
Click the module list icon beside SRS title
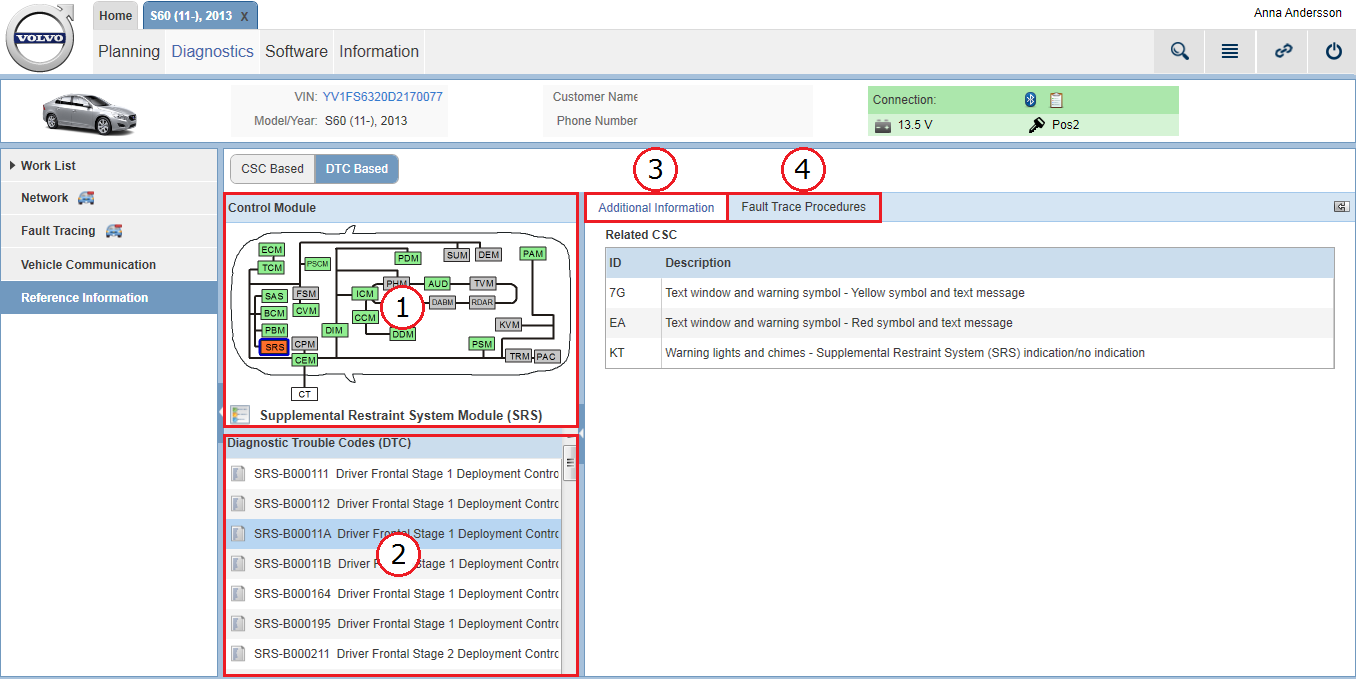click(x=240, y=414)
